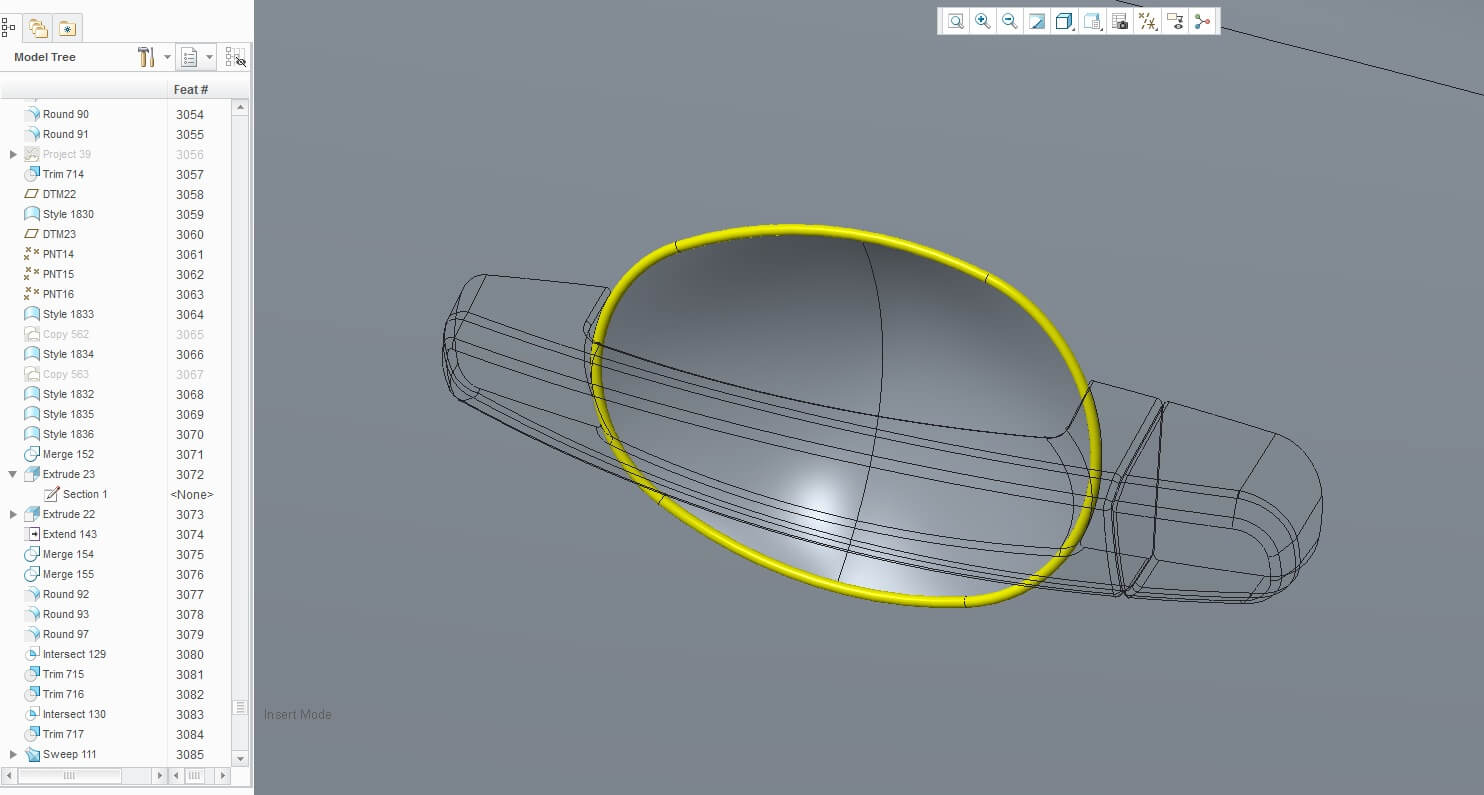Click the model tree vertical scrollbar thumb

click(x=240, y=707)
